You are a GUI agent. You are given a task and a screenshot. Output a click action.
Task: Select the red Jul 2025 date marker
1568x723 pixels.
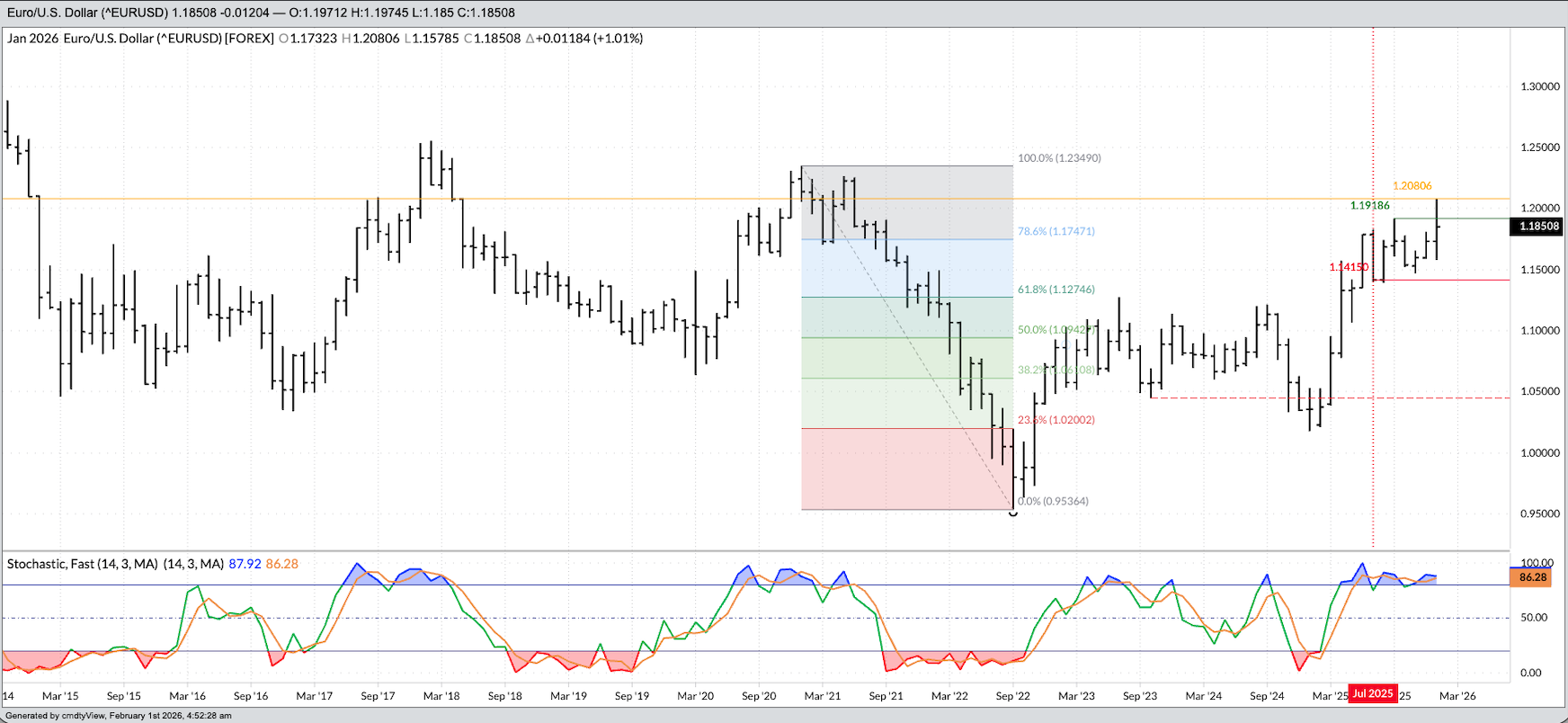tap(1372, 693)
